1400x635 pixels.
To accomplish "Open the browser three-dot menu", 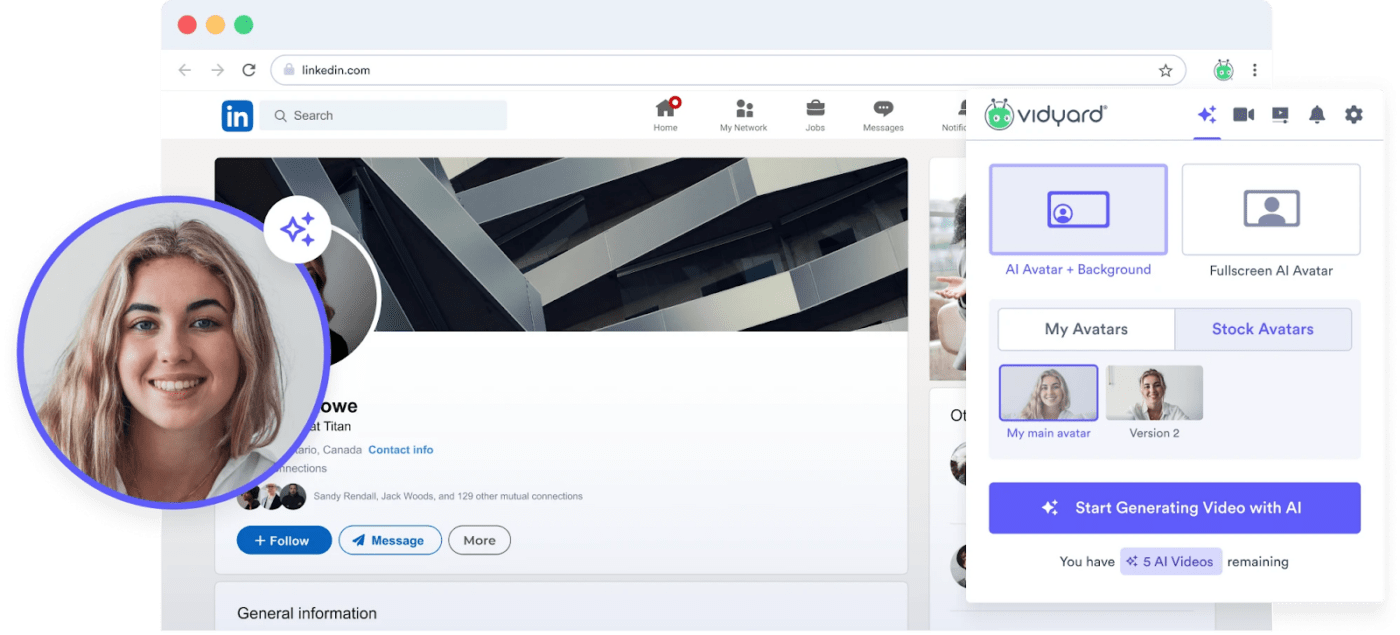I will coord(1254,70).
